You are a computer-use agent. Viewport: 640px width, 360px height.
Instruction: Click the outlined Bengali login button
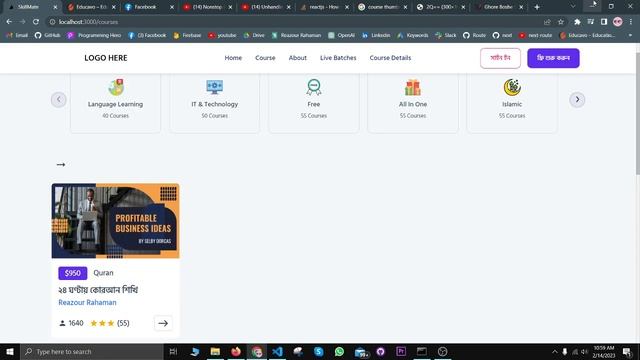(x=500, y=58)
